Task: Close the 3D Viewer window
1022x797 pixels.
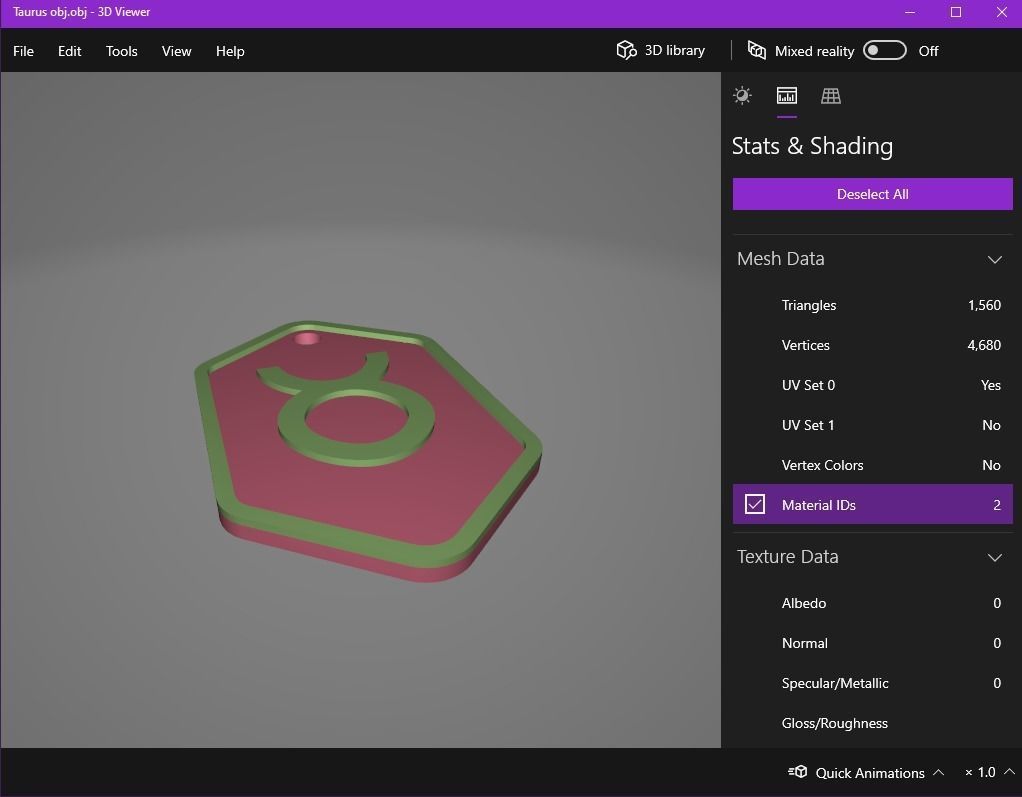Action: 1002,12
